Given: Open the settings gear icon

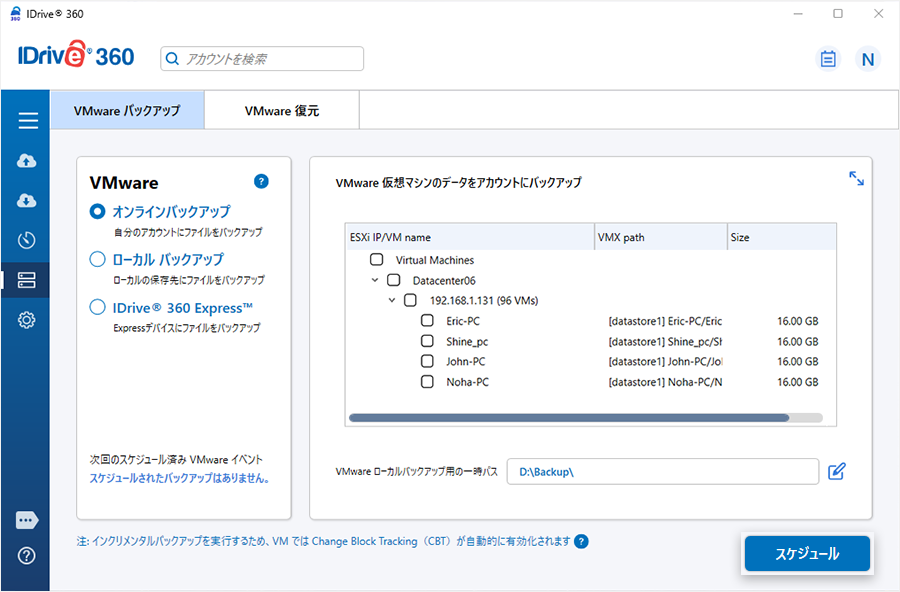Looking at the screenshot, I should [27, 320].
